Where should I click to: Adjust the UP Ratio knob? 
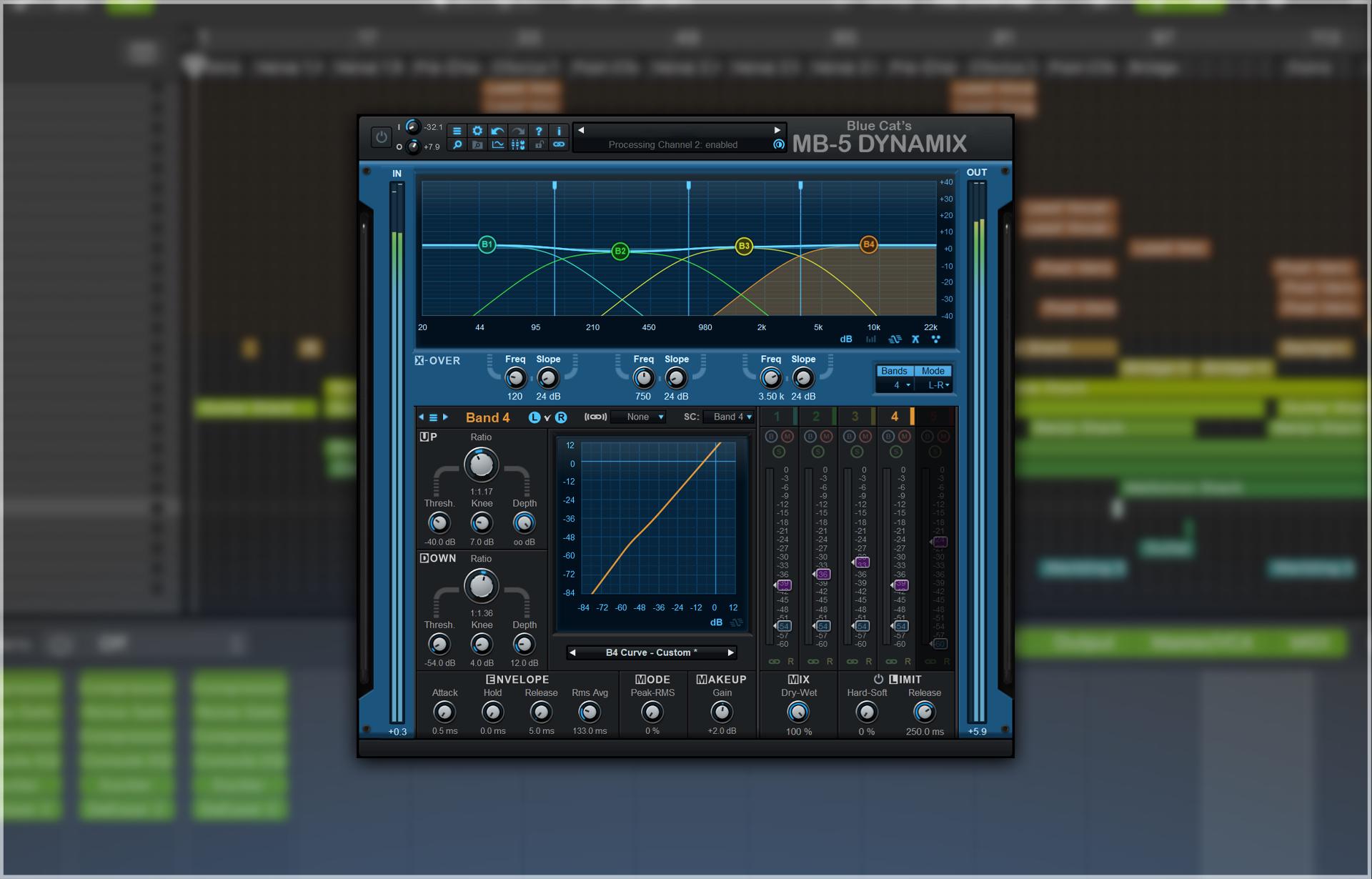click(481, 465)
